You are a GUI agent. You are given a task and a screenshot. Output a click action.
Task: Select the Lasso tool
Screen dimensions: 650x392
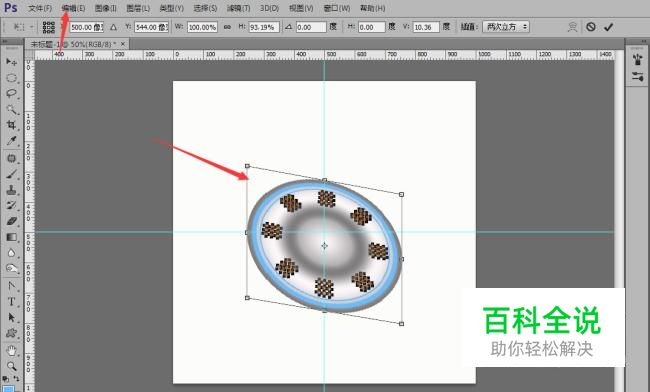click(x=11, y=94)
